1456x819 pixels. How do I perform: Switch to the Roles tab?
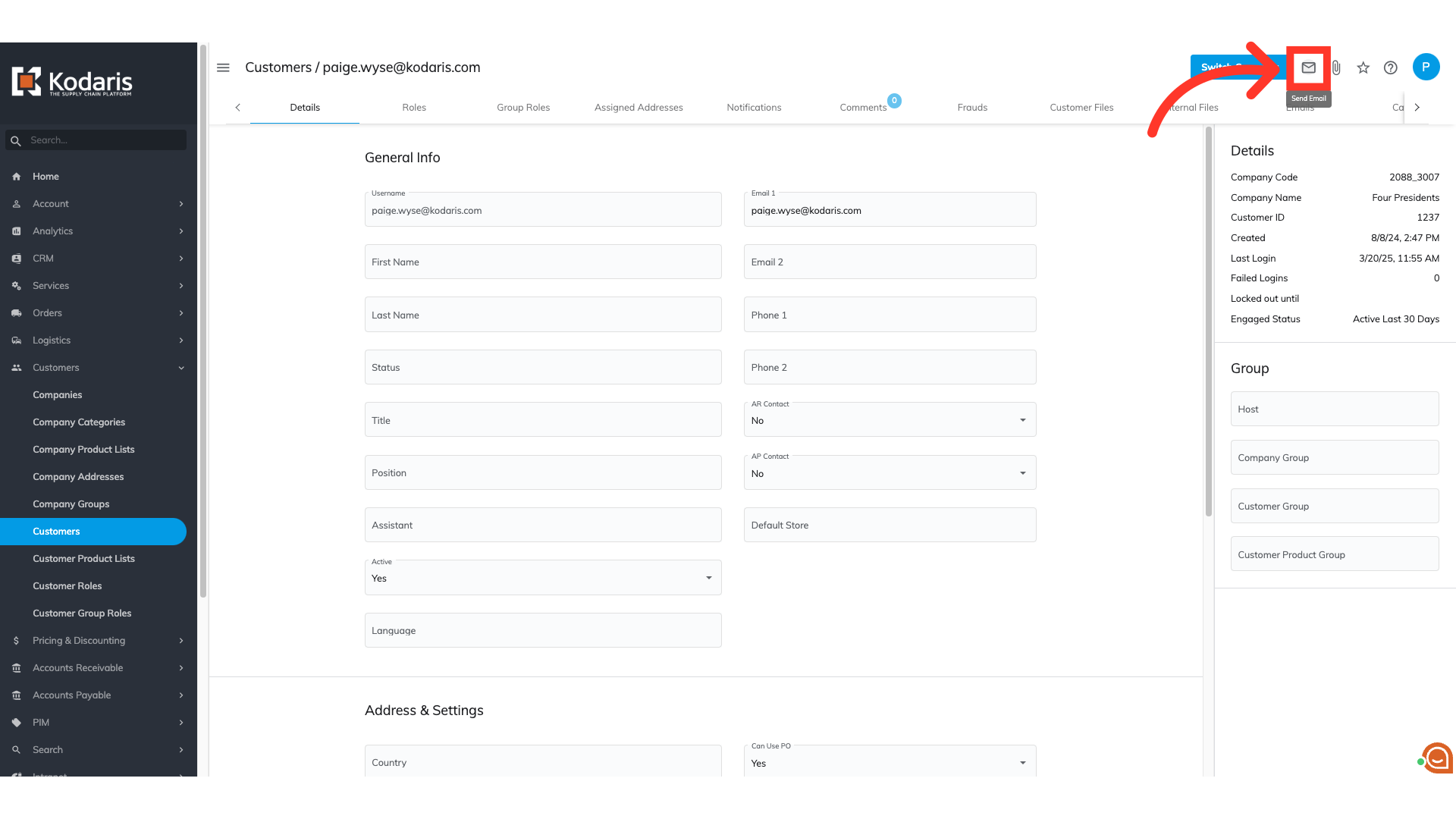pyautogui.click(x=414, y=108)
